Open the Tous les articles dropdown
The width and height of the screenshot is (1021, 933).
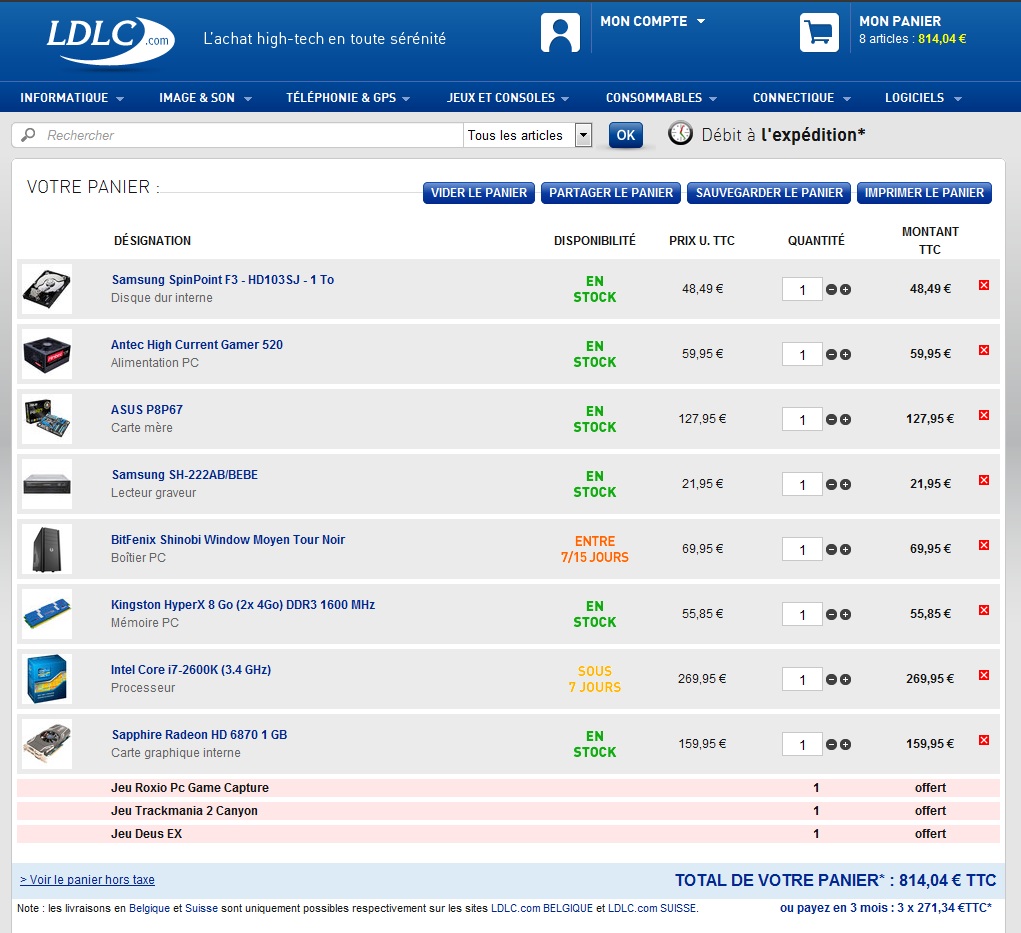point(584,136)
